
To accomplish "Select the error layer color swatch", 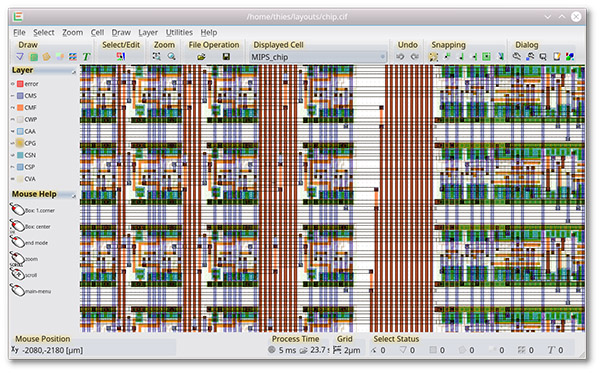I will pyautogui.click(x=20, y=84).
